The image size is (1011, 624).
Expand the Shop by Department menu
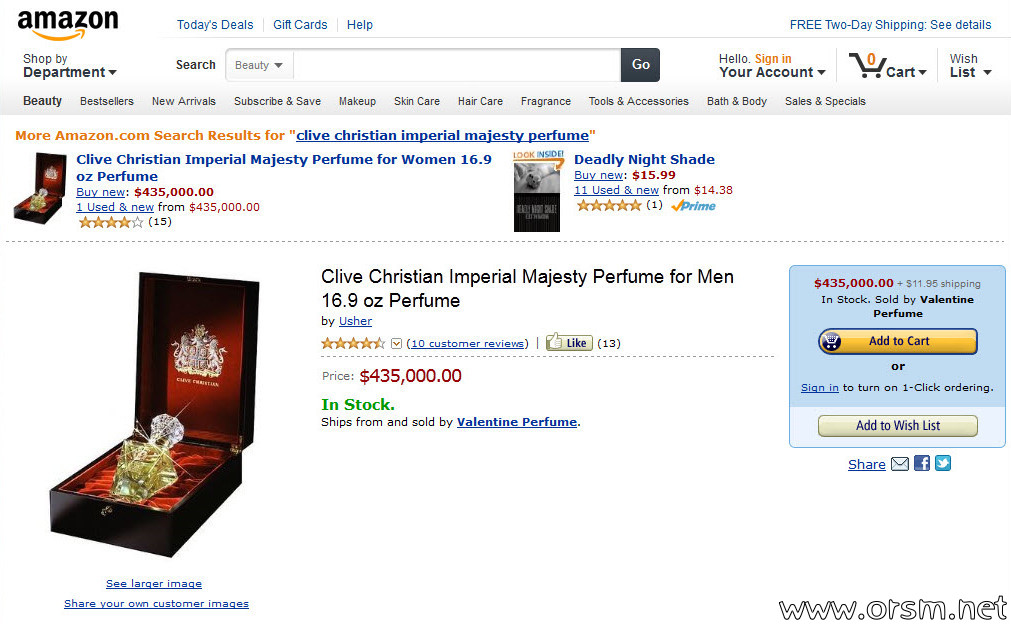[70, 66]
